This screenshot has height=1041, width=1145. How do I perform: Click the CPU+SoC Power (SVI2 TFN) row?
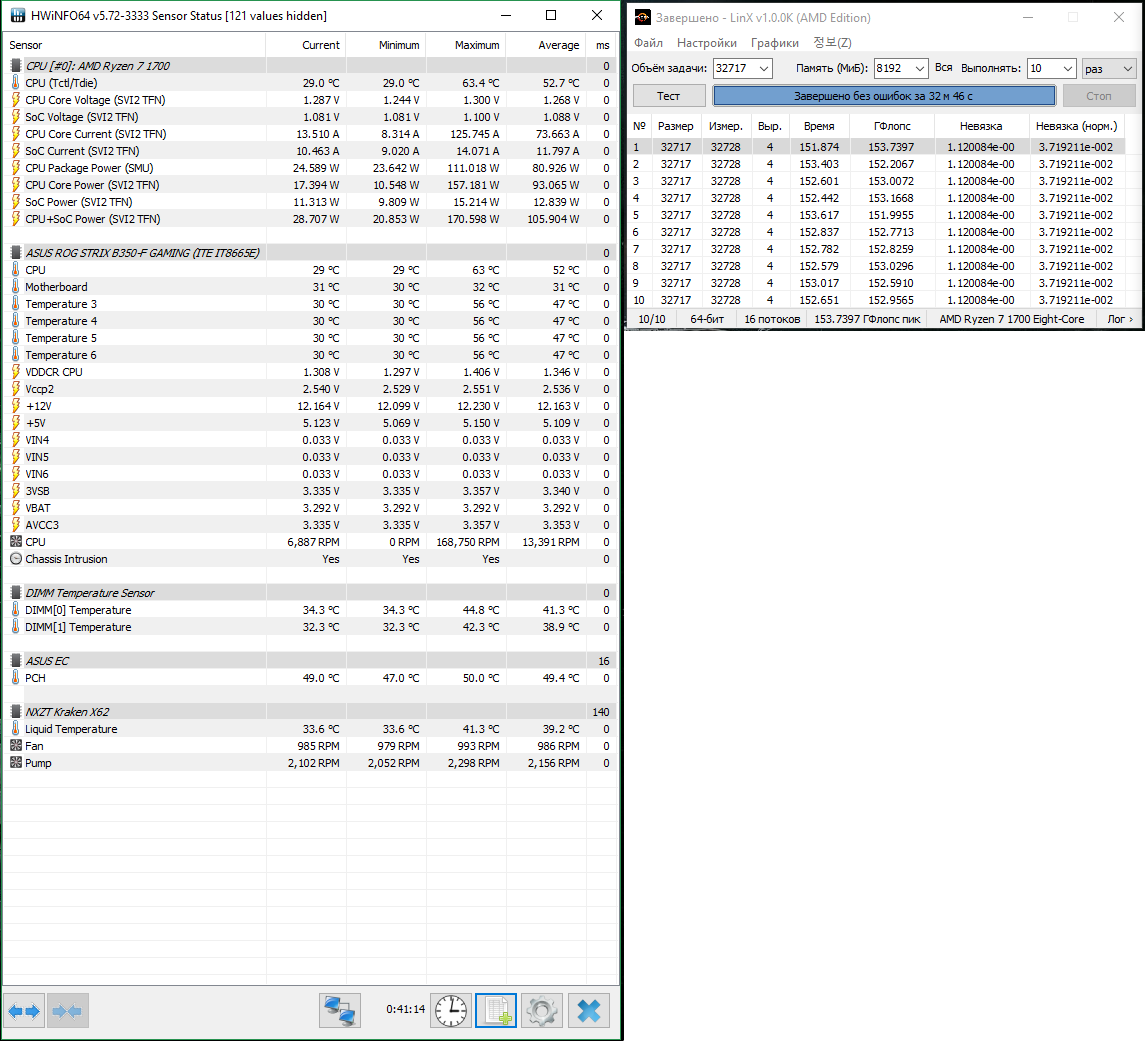pos(310,219)
